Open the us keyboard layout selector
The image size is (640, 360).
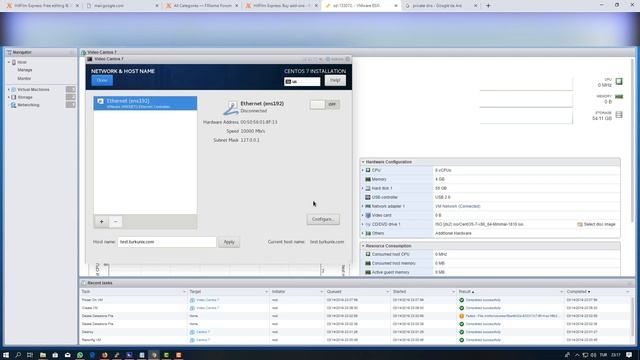point(302,82)
